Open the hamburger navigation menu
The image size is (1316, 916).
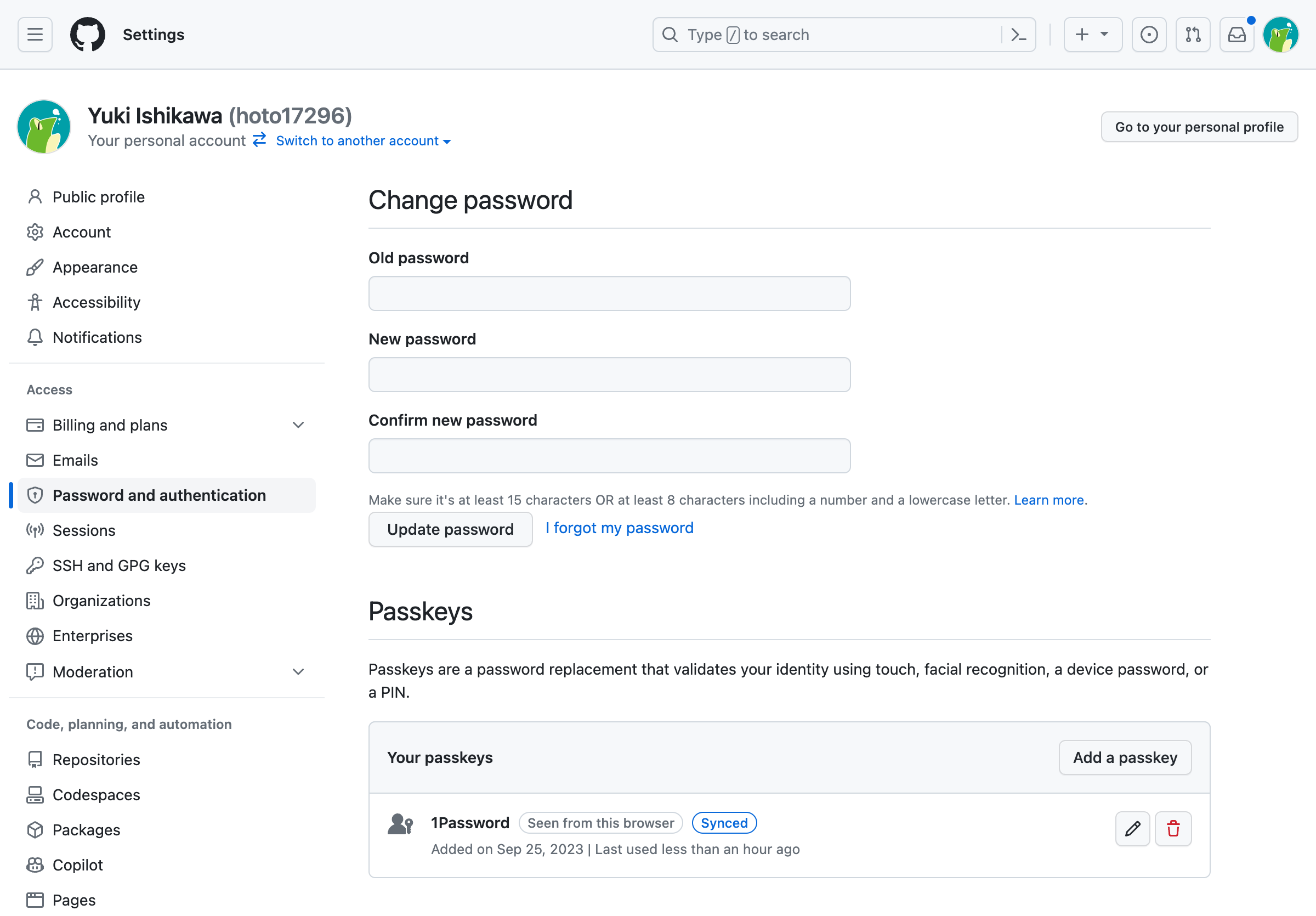34,35
